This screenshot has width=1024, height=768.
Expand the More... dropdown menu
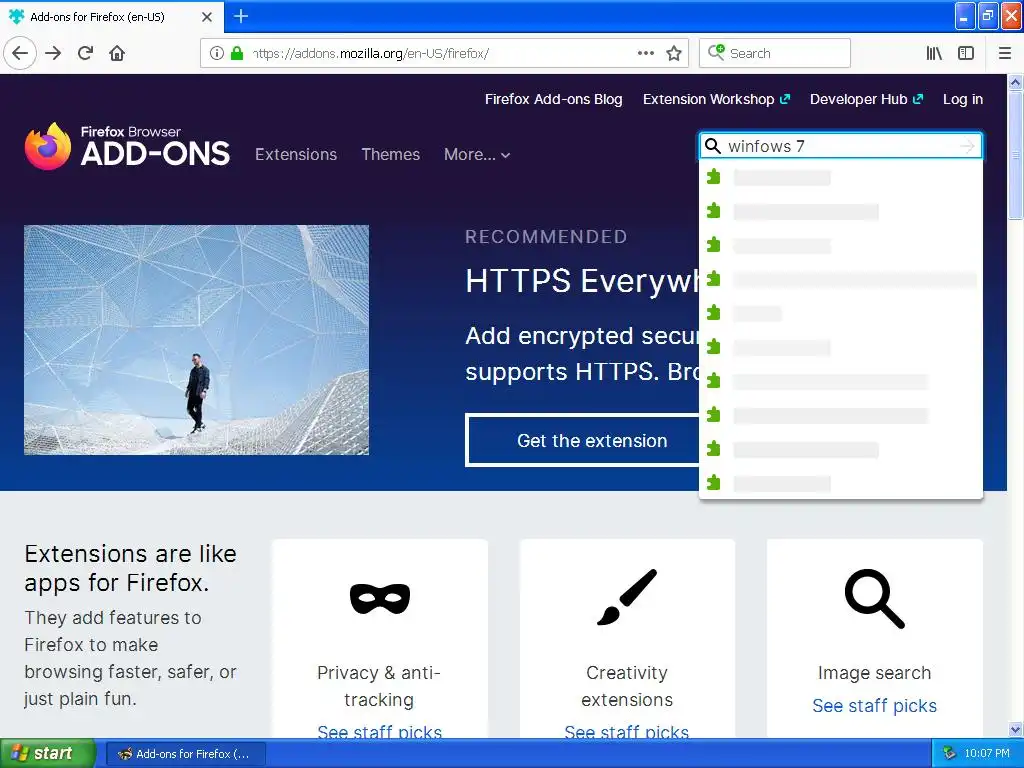477,155
